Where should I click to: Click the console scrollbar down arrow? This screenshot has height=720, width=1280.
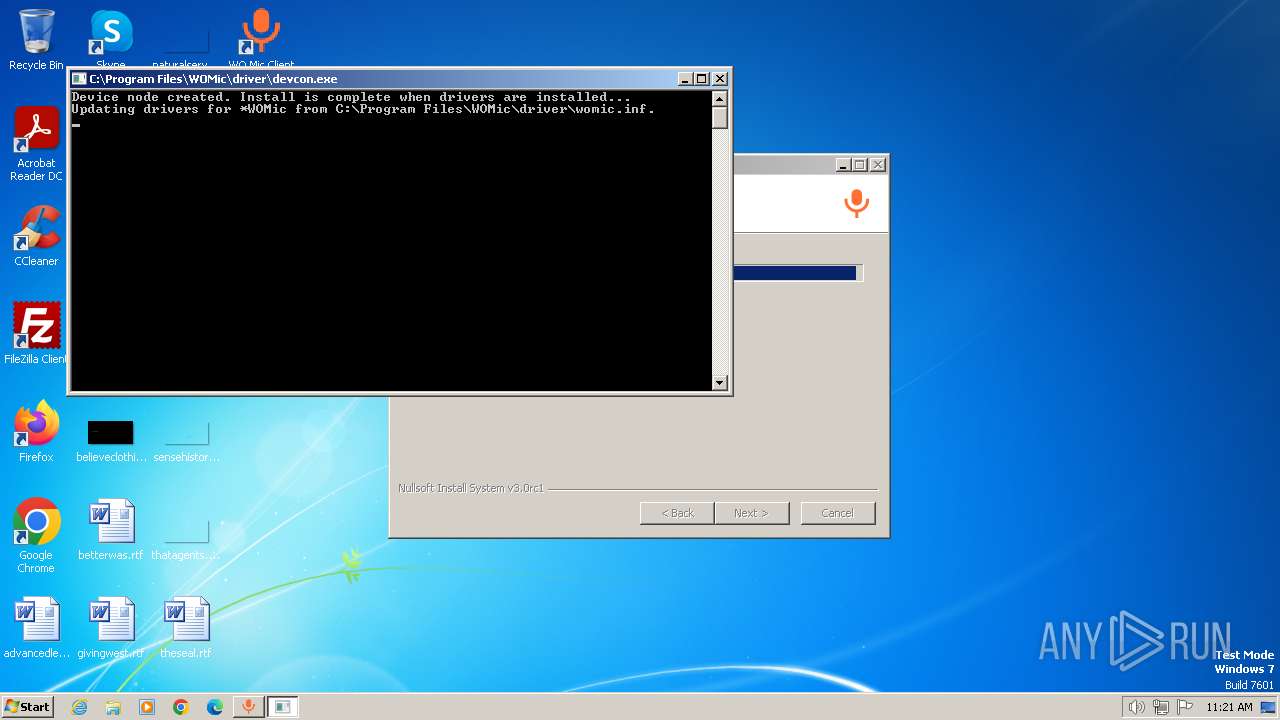(x=719, y=382)
